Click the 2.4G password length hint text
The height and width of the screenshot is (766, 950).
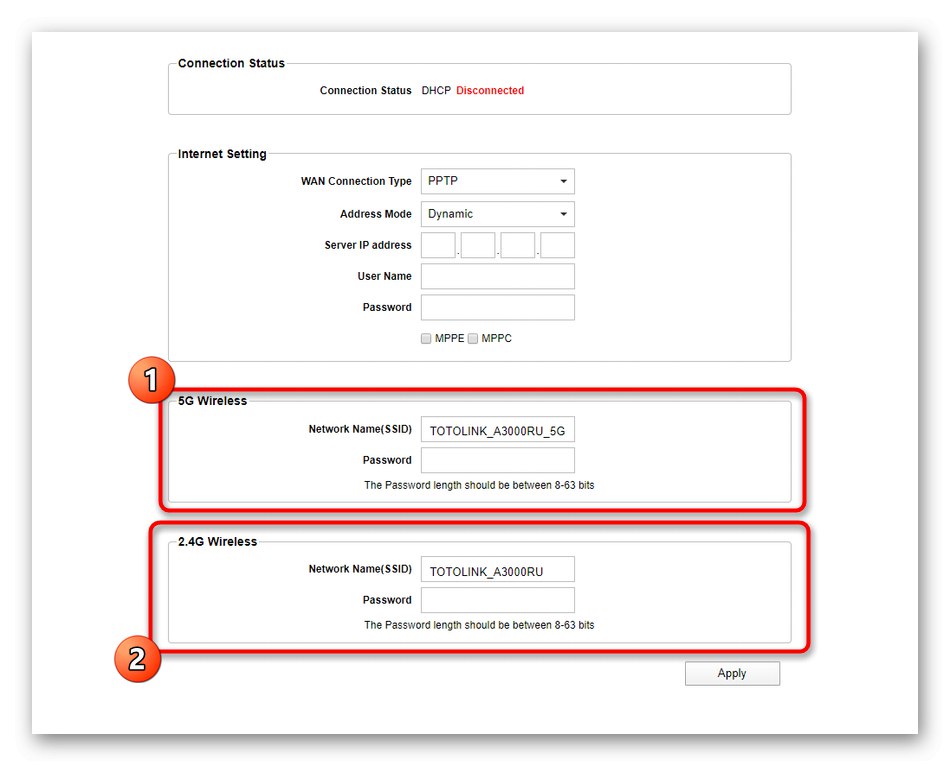[479, 625]
